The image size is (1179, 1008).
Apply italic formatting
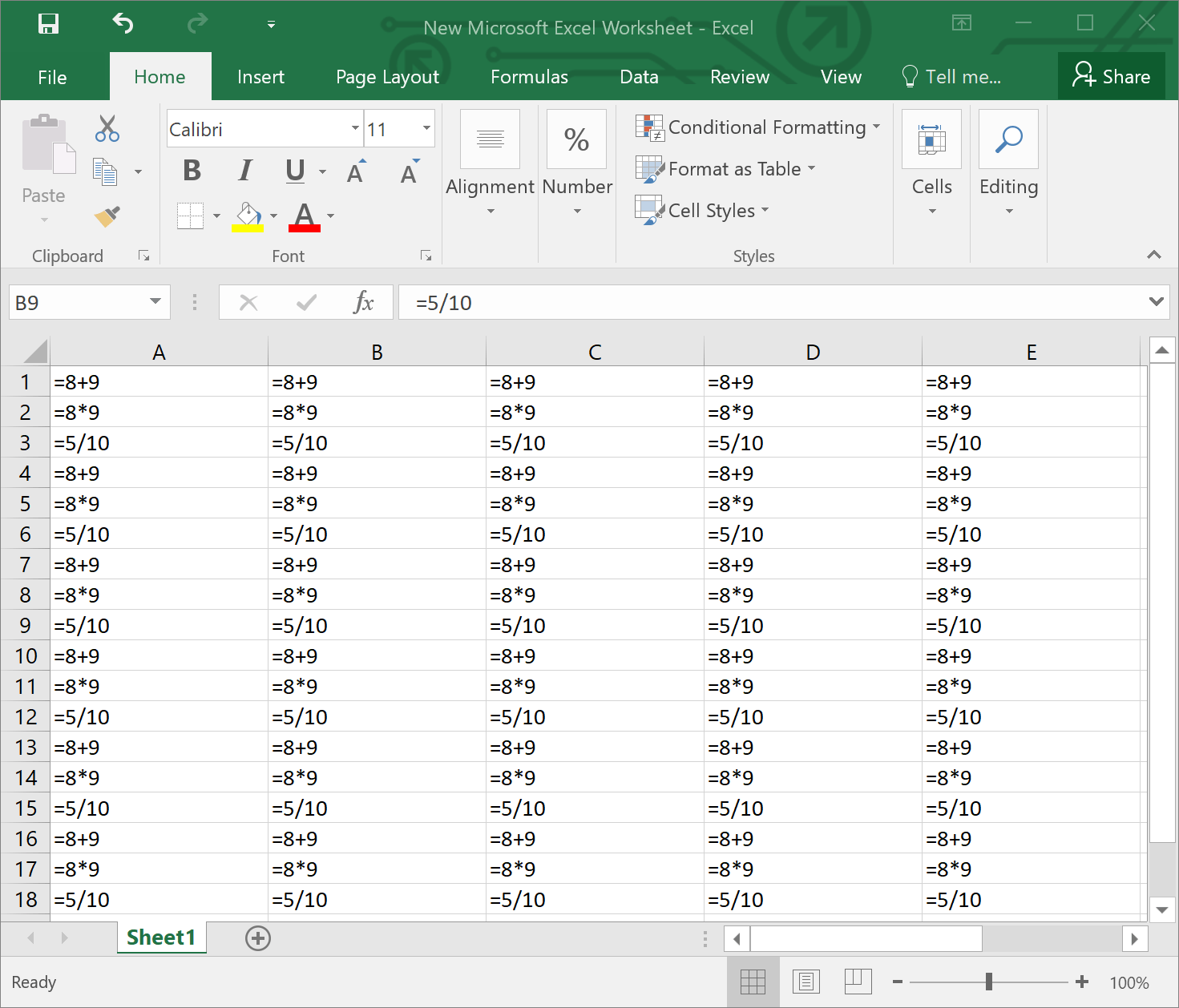(244, 170)
